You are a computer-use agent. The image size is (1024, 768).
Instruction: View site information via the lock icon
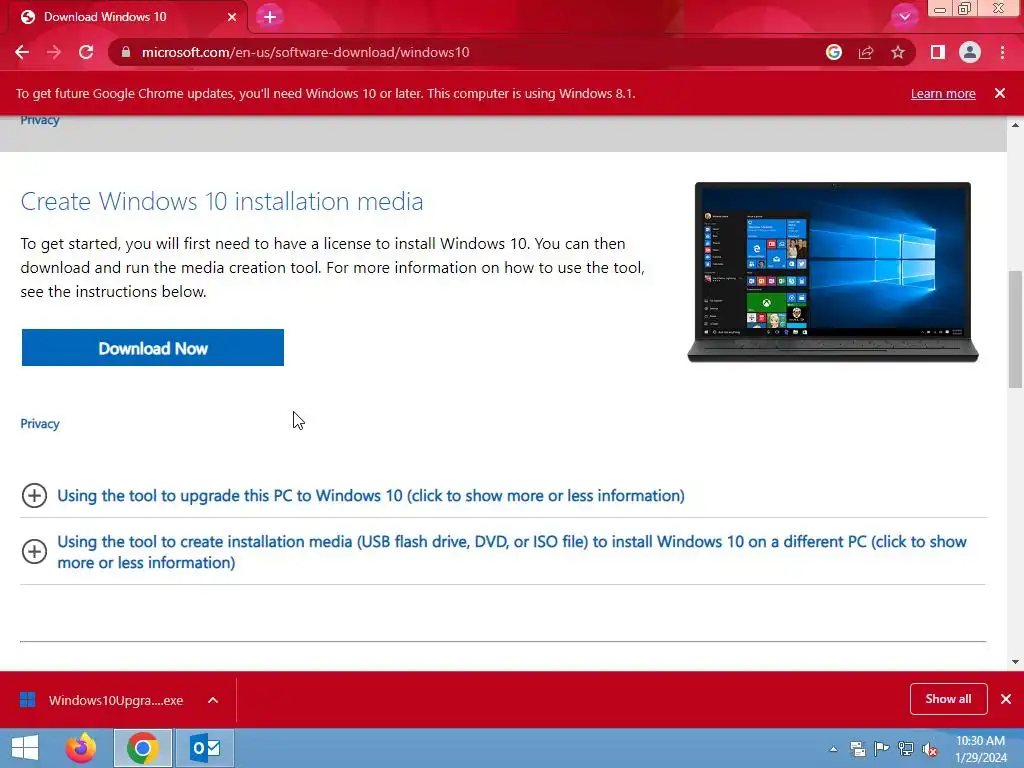[x=126, y=52]
